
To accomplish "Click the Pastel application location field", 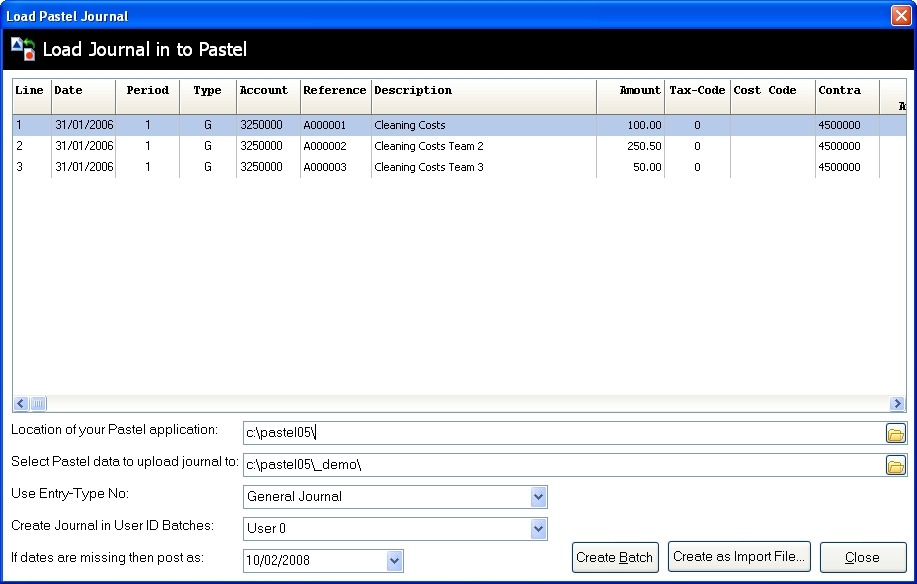I will tap(564, 433).
